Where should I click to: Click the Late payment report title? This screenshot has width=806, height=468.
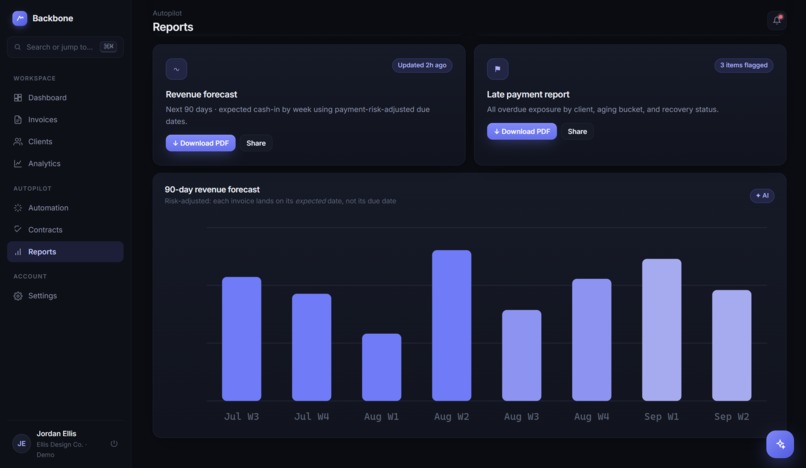click(x=528, y=94)
